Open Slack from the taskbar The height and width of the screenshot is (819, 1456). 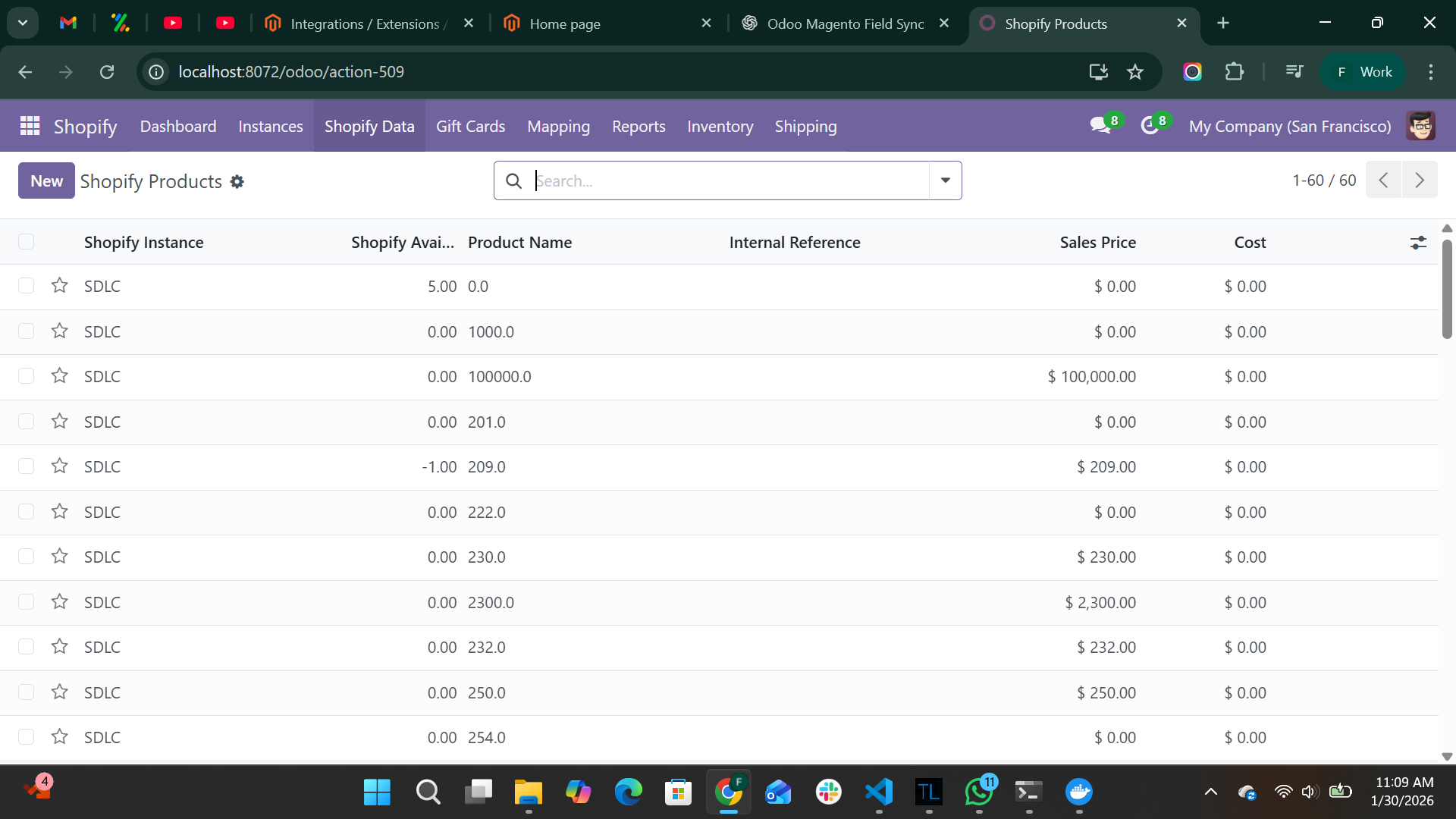pyautogui.click(x=828, y=792)
